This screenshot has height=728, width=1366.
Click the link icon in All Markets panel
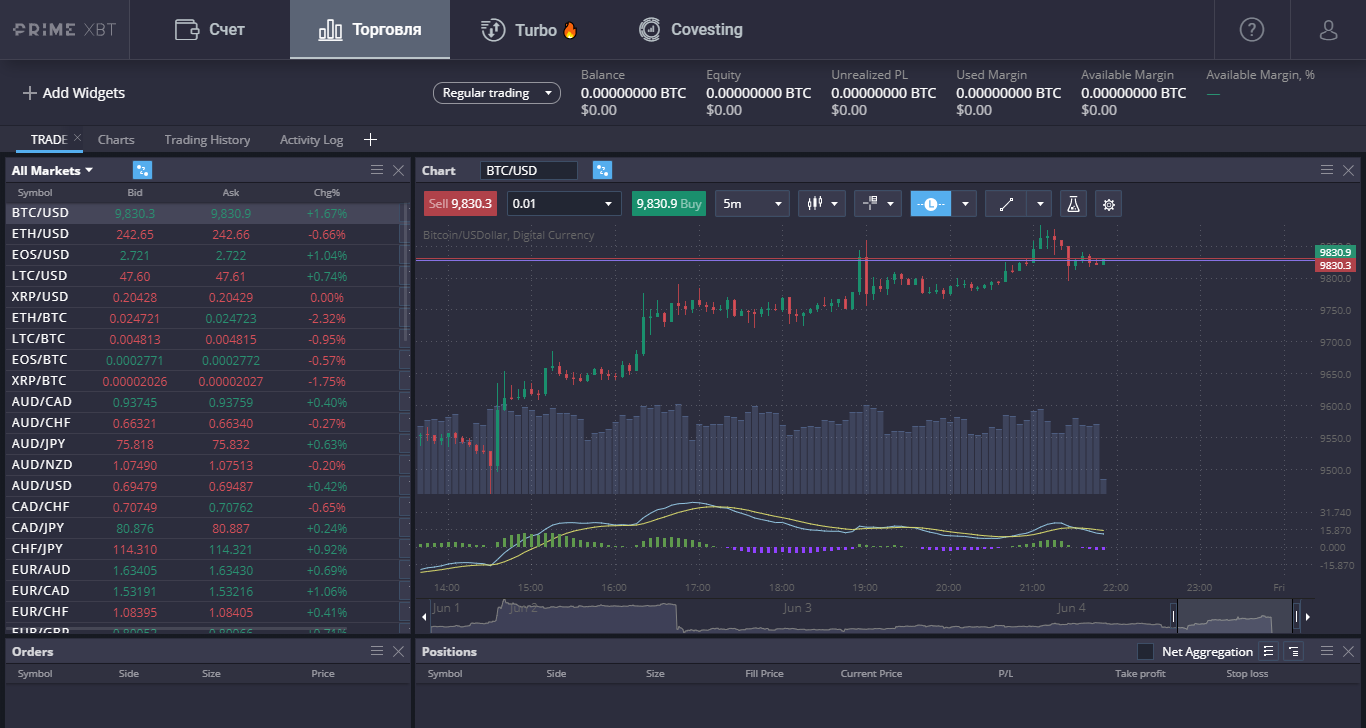[142, 171]
